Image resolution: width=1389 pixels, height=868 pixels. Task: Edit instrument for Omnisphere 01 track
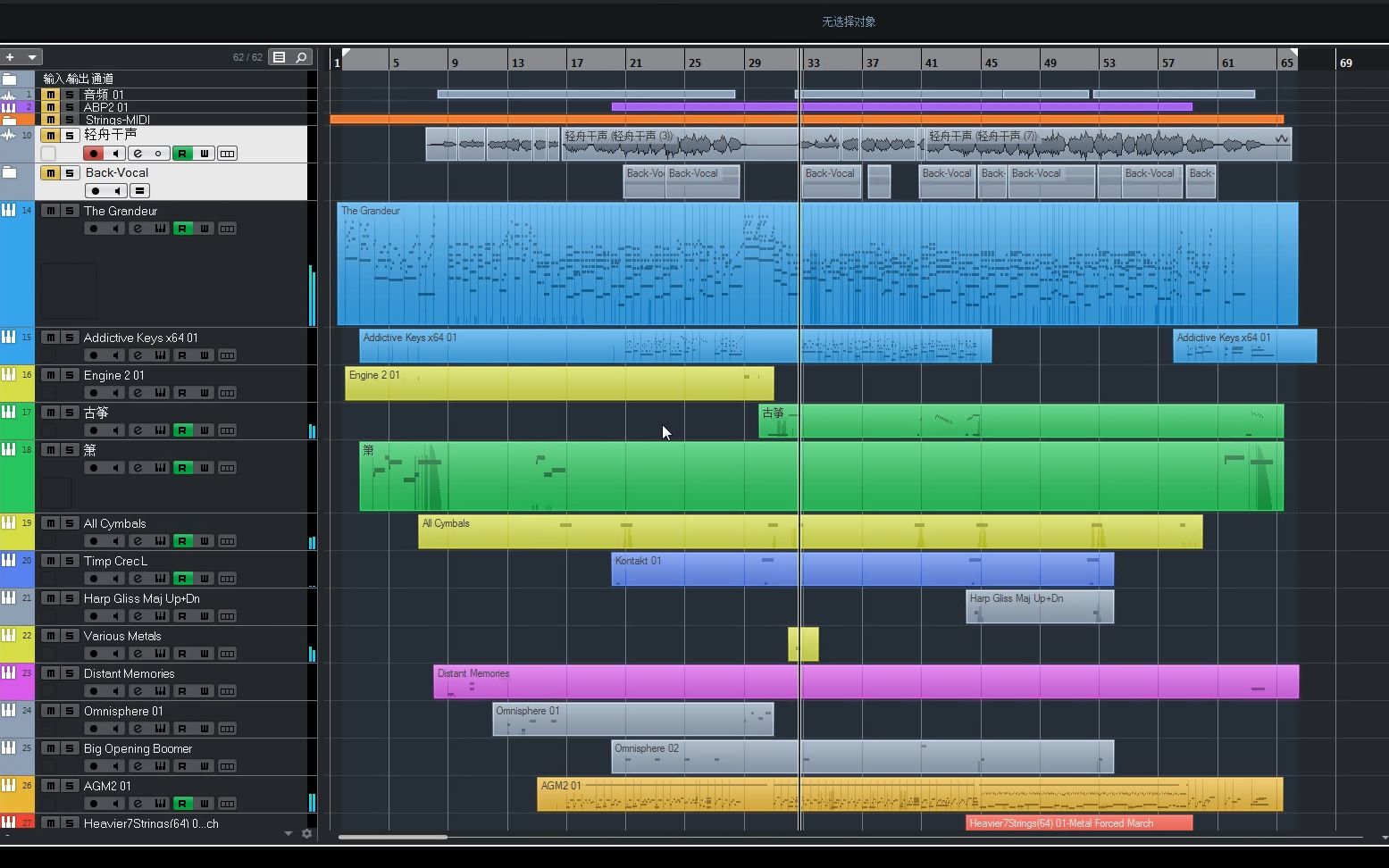(x=160, y=729)
